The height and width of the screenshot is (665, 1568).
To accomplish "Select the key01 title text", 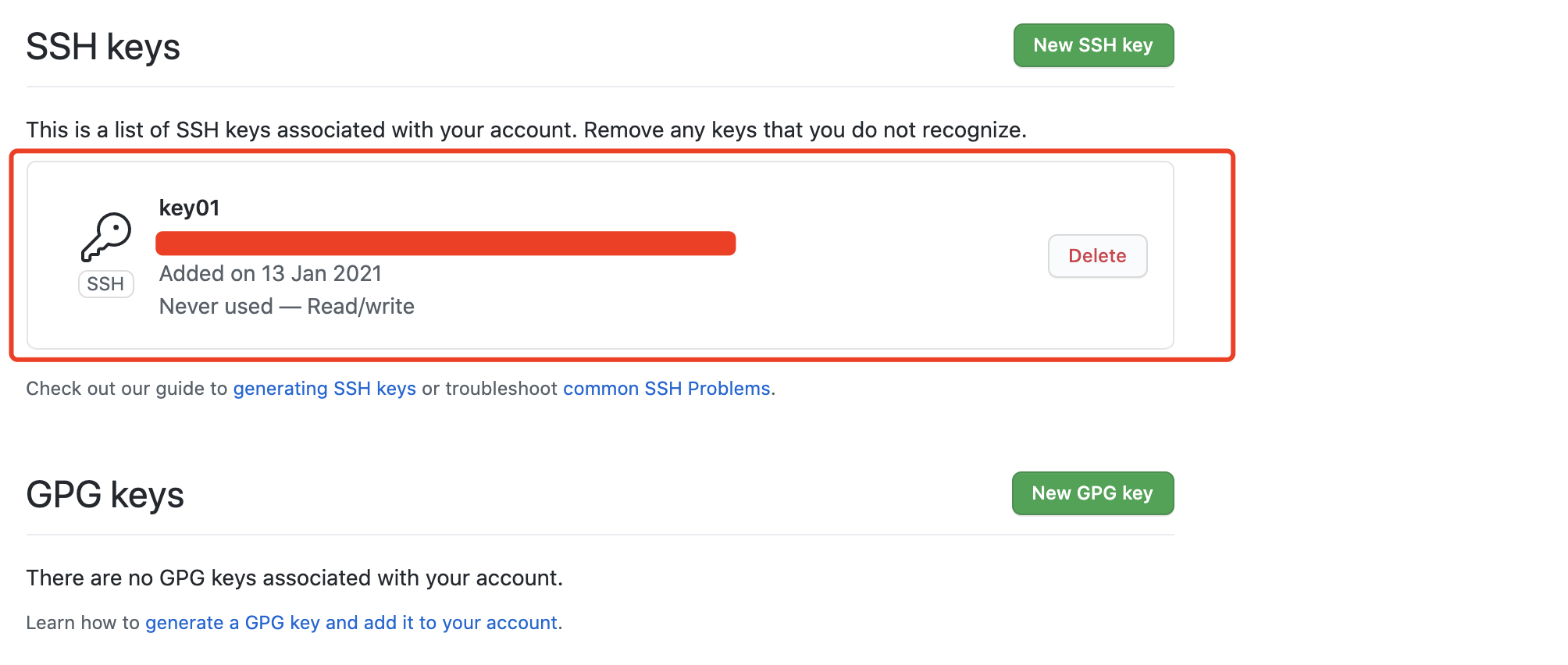I will pos(189,208).
